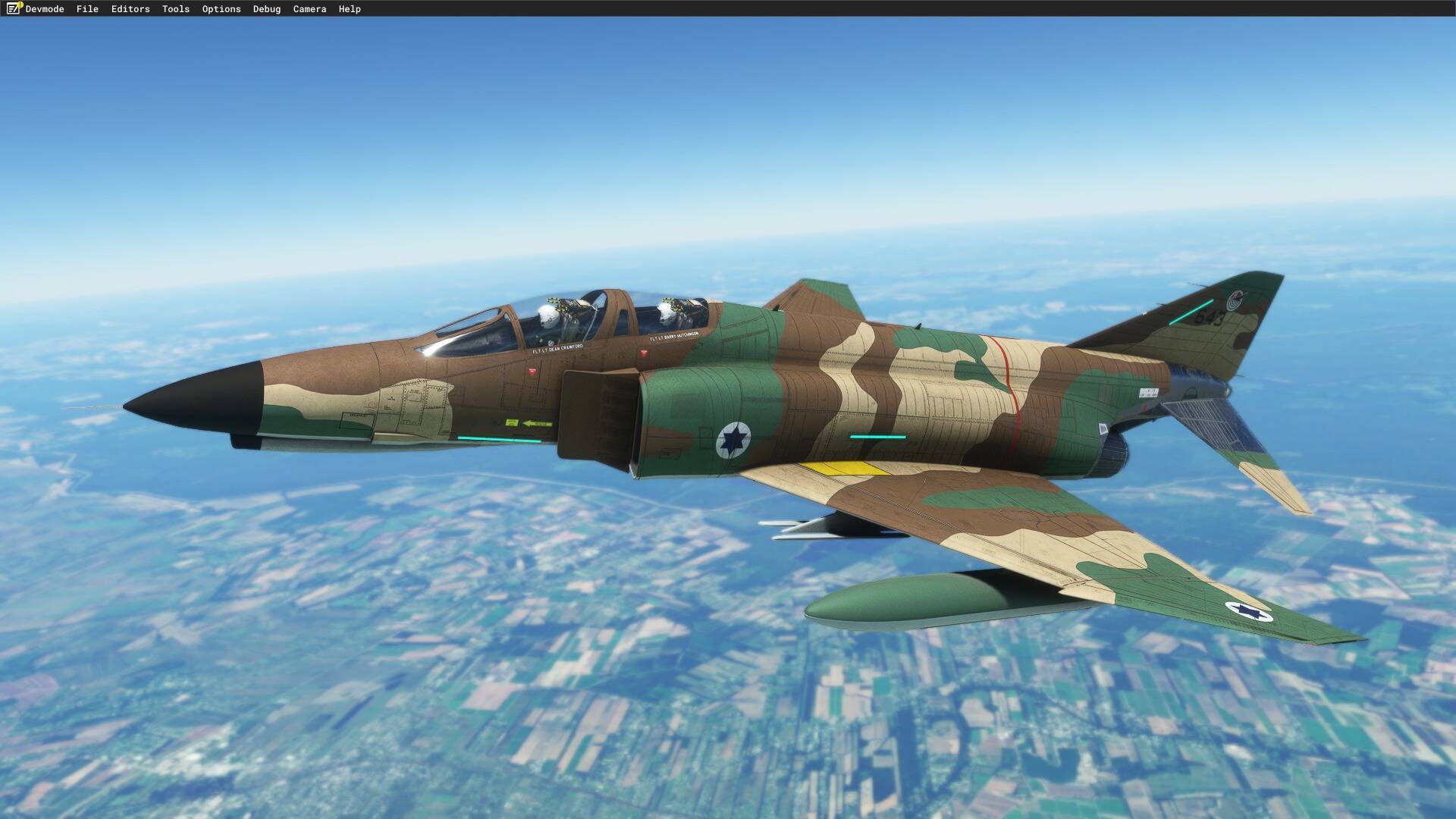Click the Devmode icon in the menu bar

click(14, 8)
